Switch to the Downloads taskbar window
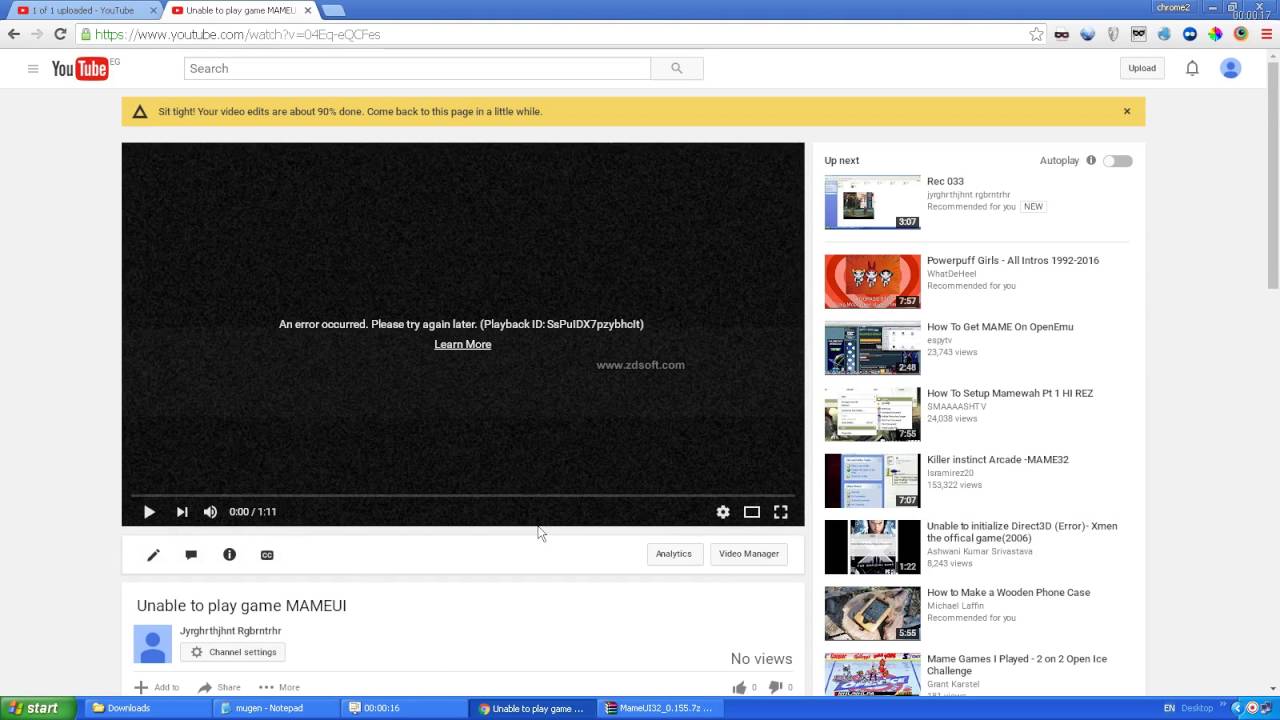The height and width of the screenshot is (720, 1280). tap(146, 708)
